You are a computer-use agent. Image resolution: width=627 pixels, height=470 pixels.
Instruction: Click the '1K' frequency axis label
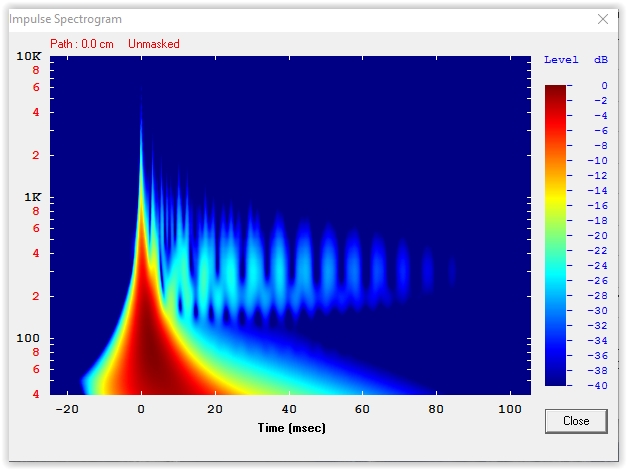tap(32, 197)
